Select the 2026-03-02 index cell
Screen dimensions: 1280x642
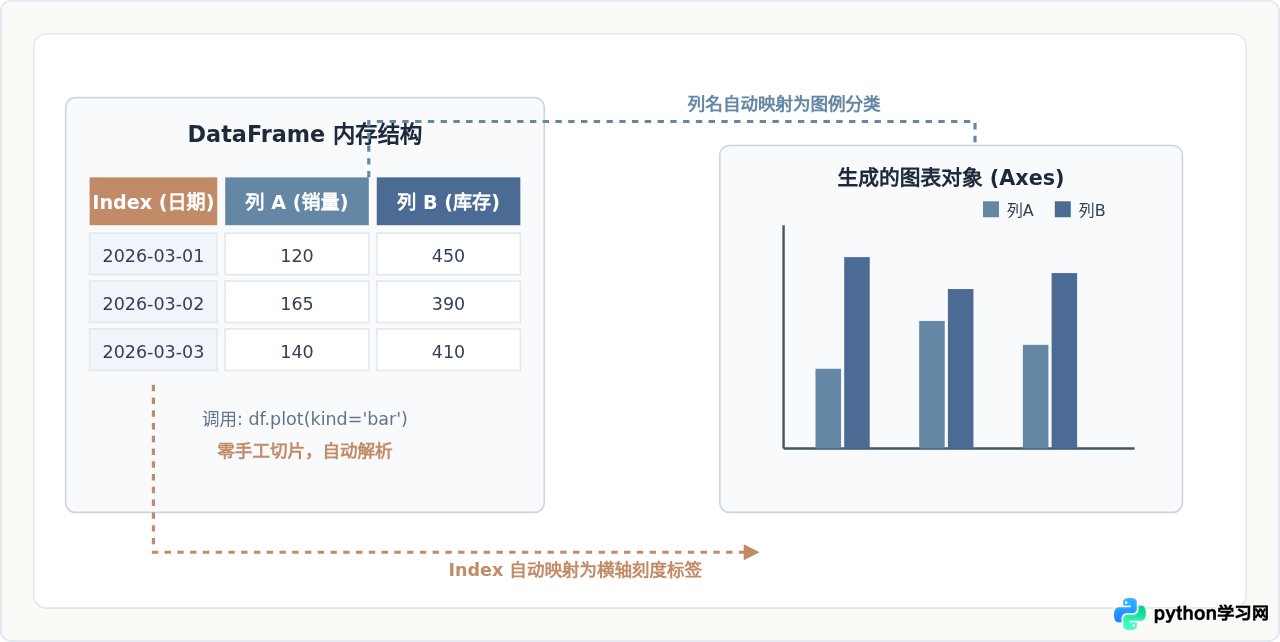pyautogui.click(x=153, y=302)
